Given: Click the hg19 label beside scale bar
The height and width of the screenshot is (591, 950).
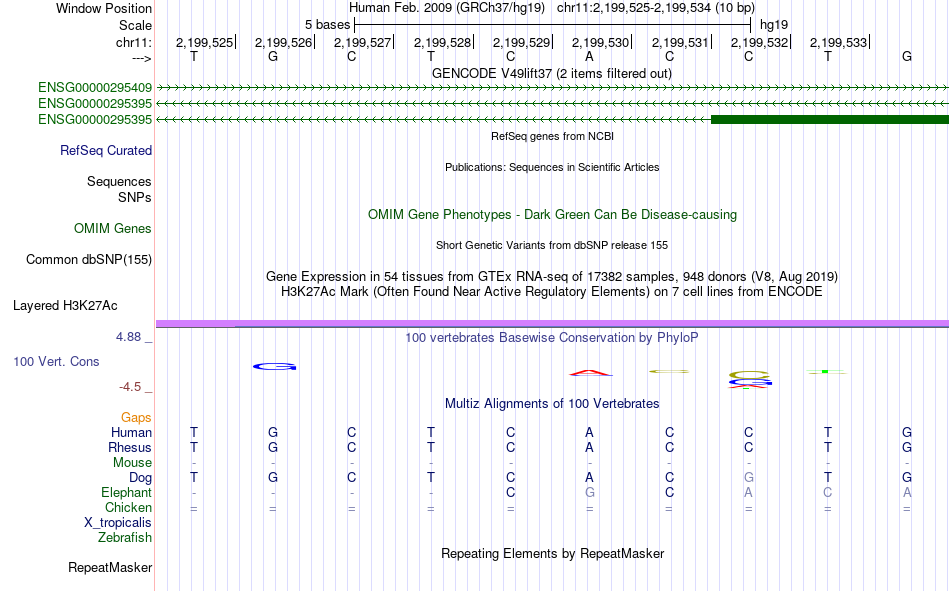Looking at the screenshot, I should click(774, 25).
